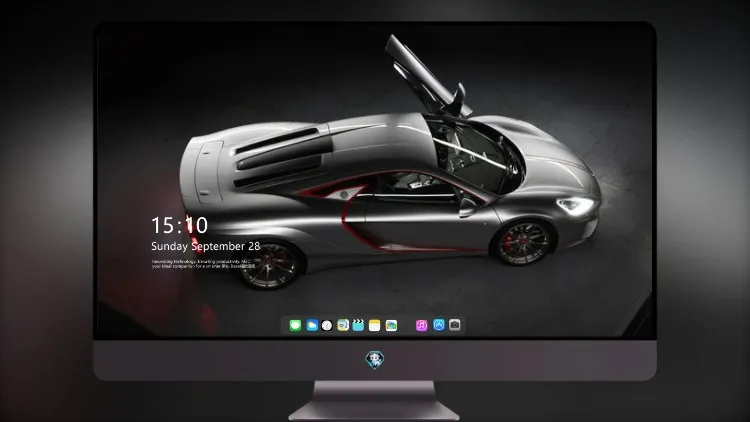
Task: Open the Clock app in the dock
Action: [327, 325]
